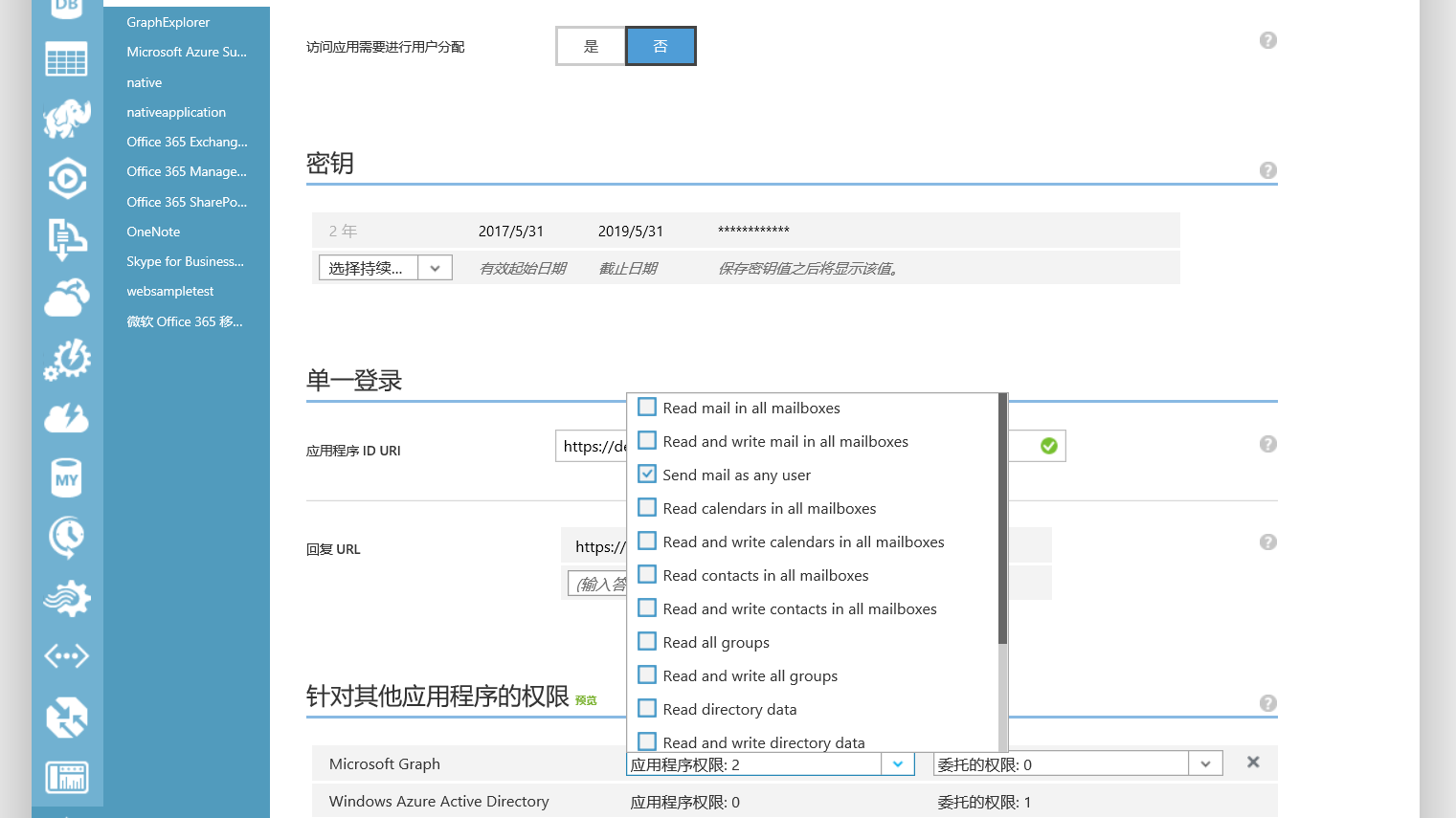Open the Marketplace icon at sidebar bottom

tap(66, 776)
